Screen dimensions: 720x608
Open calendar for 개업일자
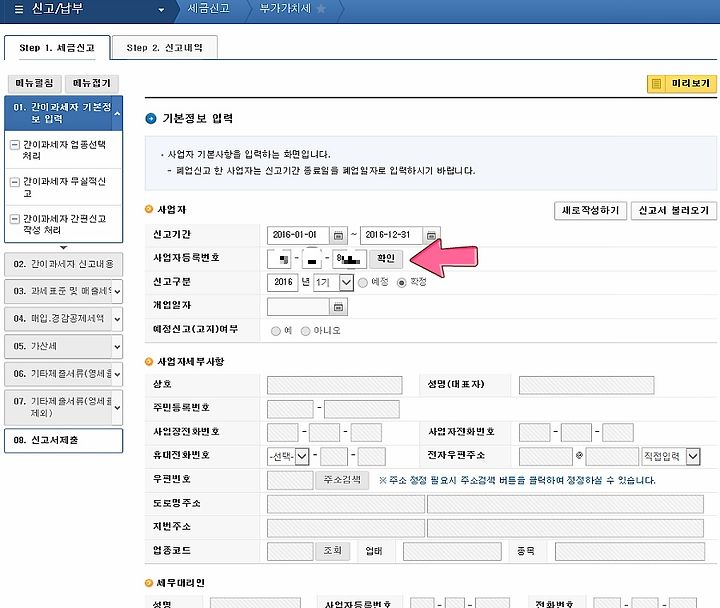point(338,307)
